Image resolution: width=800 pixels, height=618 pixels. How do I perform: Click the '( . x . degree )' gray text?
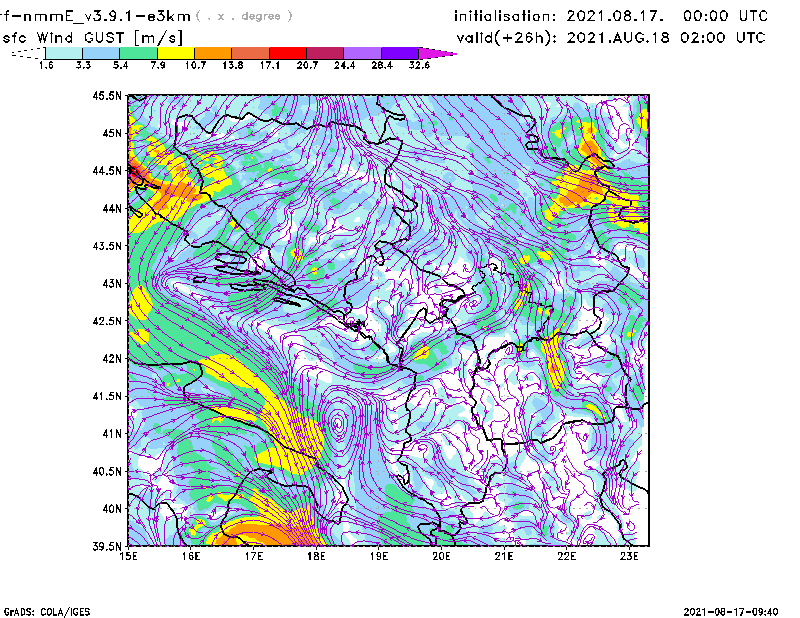(244, 16)
